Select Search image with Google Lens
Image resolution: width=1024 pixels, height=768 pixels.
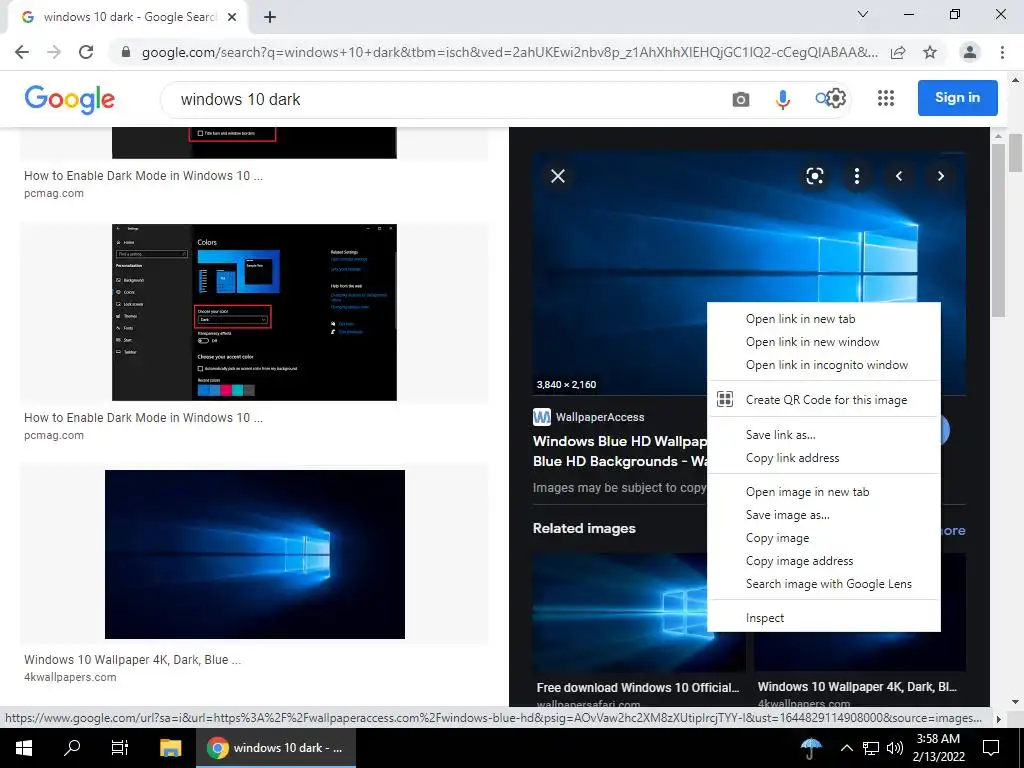coord(824,584)
